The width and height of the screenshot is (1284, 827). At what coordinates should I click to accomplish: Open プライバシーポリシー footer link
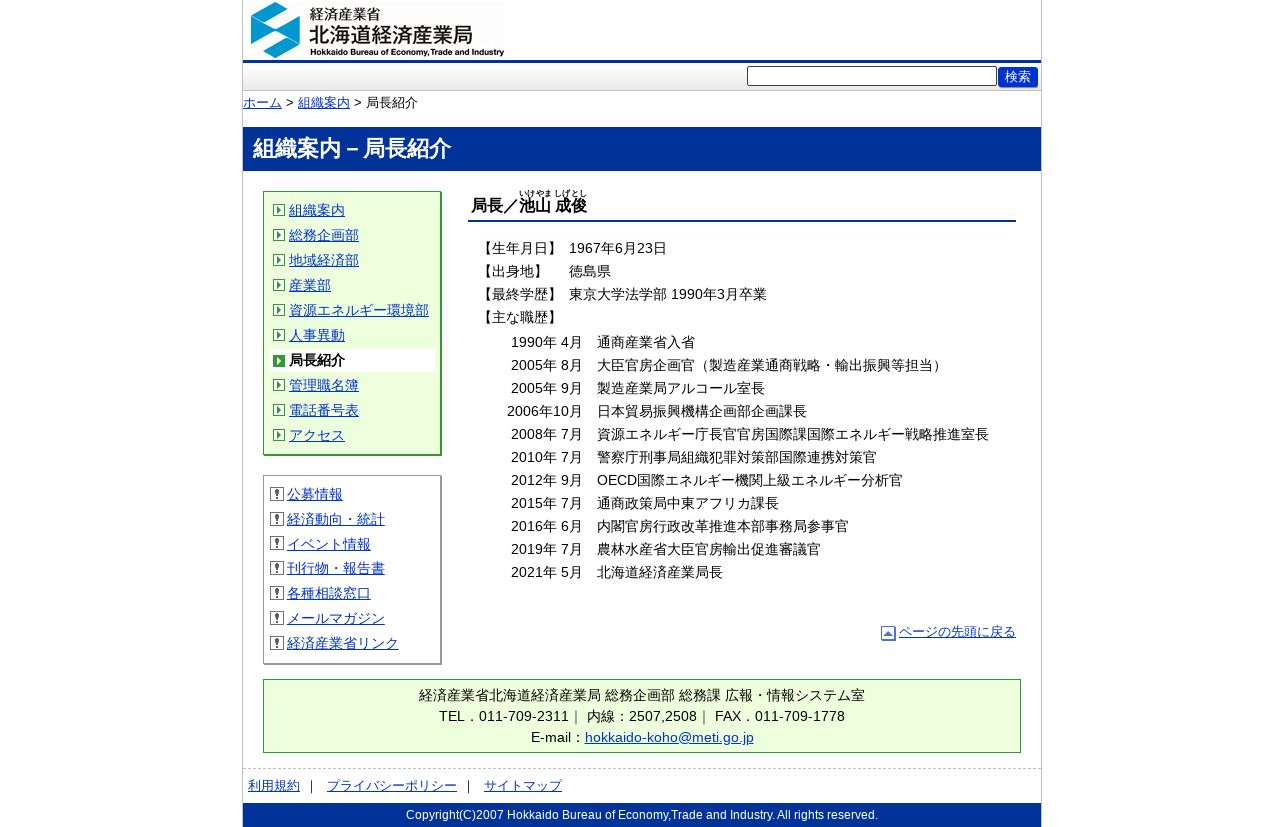pos(392,786)
